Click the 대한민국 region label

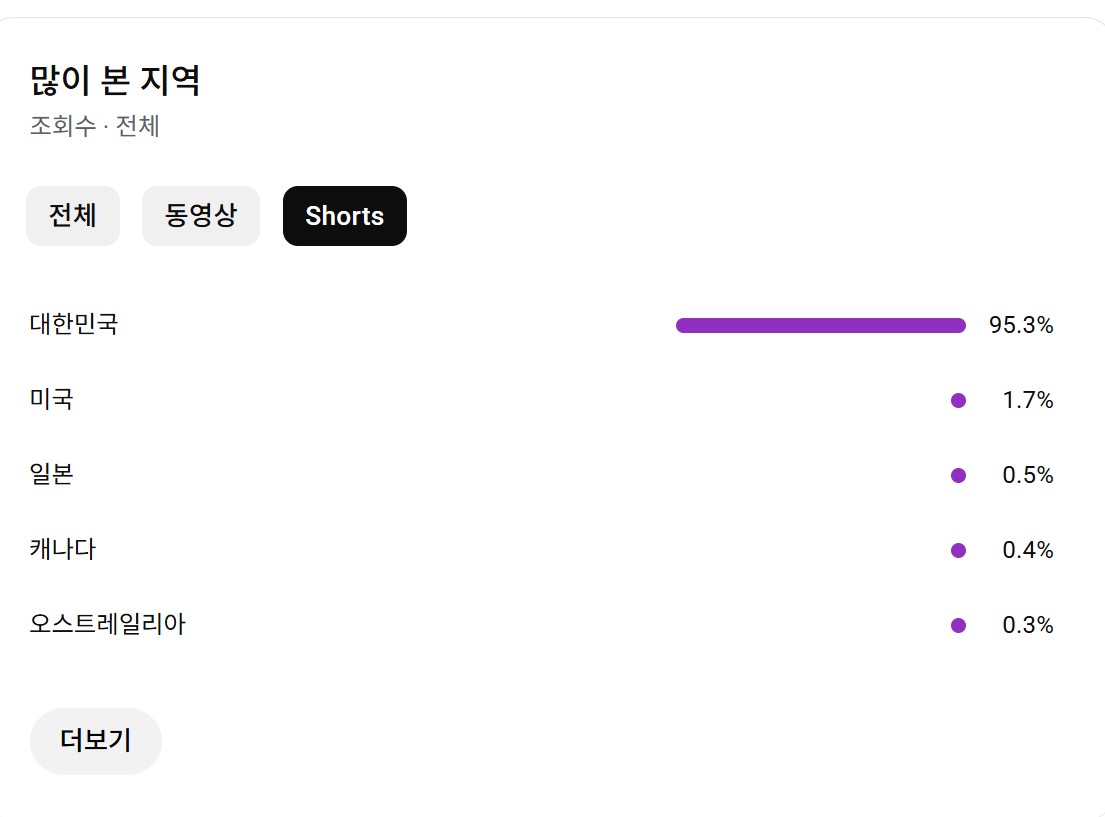pos(74,325)
